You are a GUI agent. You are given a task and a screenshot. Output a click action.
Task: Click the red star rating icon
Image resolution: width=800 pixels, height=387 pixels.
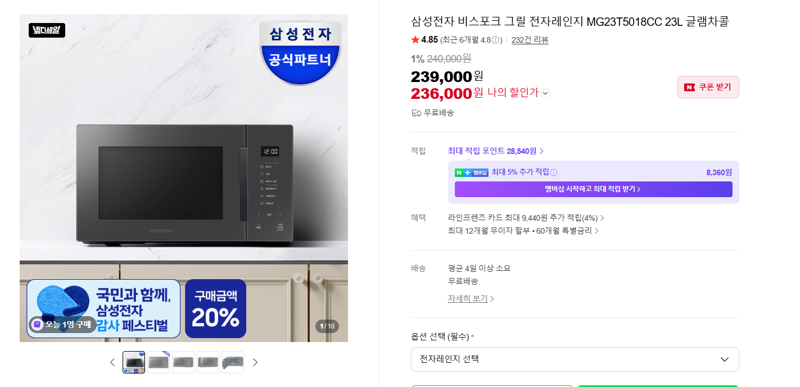[x=415, y=40]
